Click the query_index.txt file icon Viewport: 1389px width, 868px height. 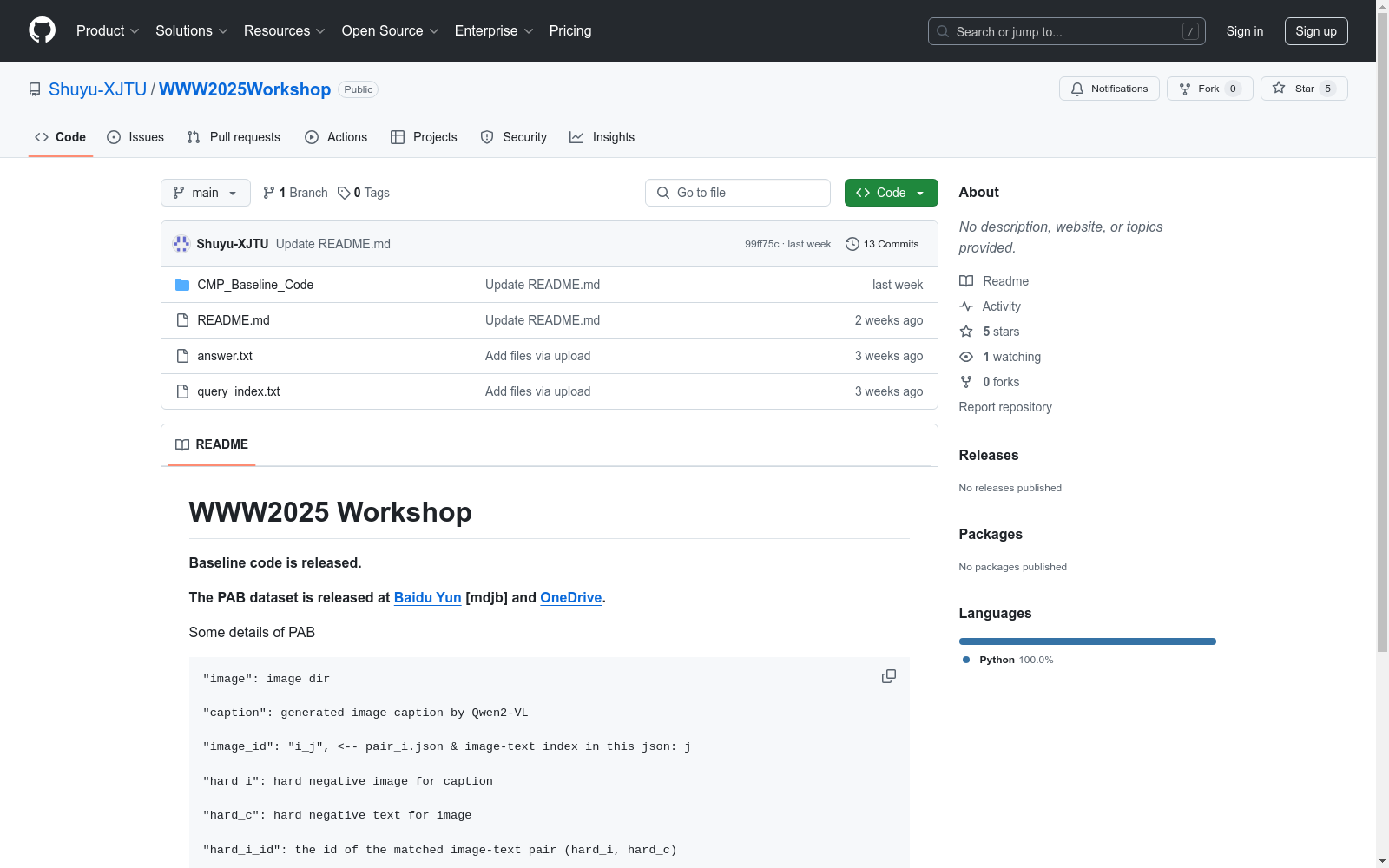(182, 391)
